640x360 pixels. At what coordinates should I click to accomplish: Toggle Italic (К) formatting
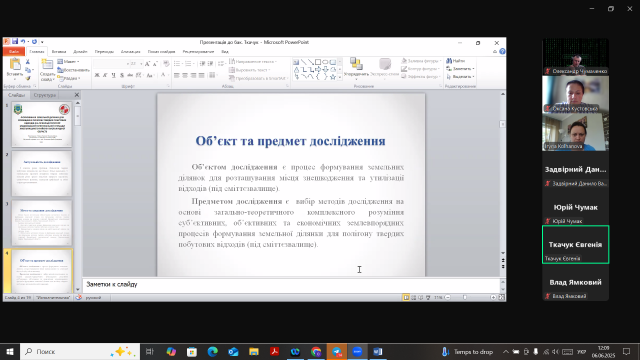click(x=105, y=75)
